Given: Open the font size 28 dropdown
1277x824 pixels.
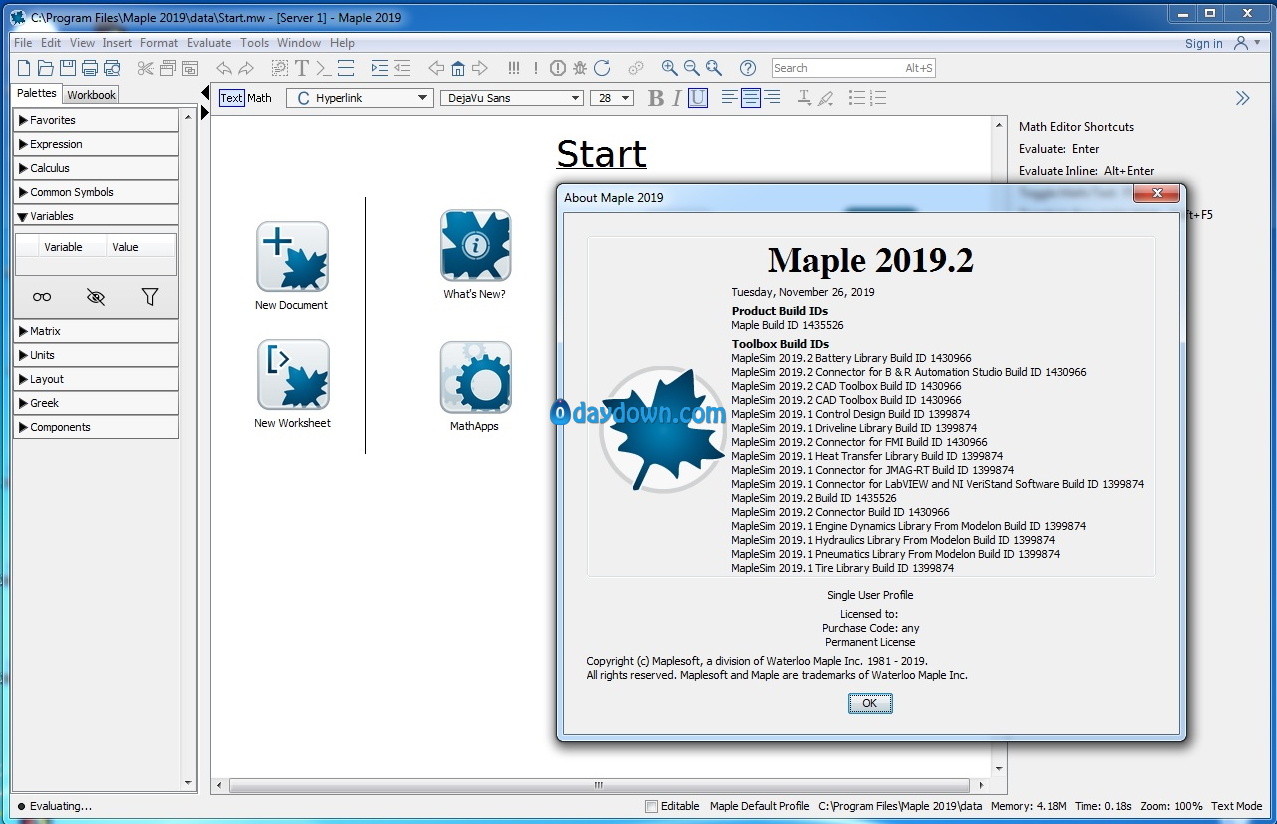Looking at the screenshot, I should [613, 98].
